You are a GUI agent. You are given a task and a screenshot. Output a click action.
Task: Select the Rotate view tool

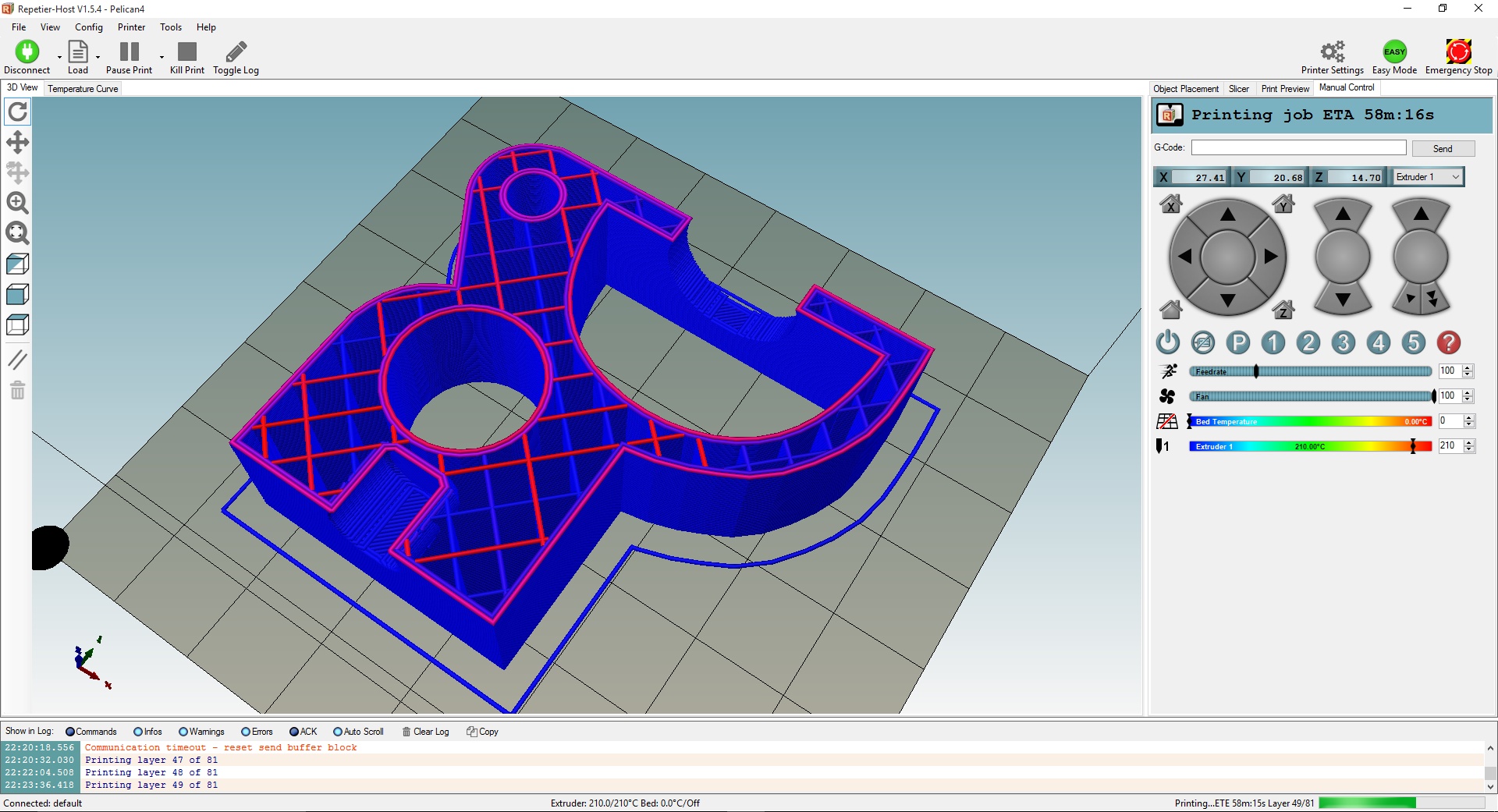click(17, 112)
